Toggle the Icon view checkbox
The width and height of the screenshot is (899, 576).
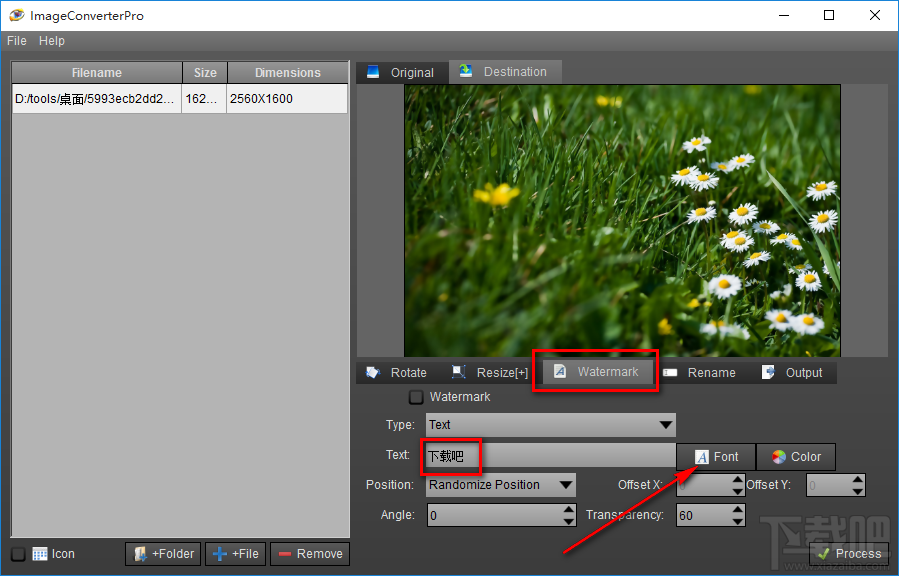click(18, 554)
